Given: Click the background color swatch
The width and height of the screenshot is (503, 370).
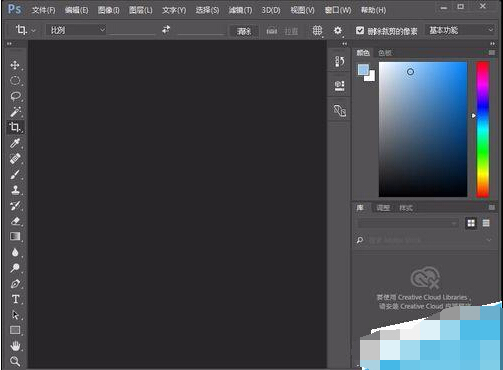Looking at the screenshot, I should tap(371, 77).
